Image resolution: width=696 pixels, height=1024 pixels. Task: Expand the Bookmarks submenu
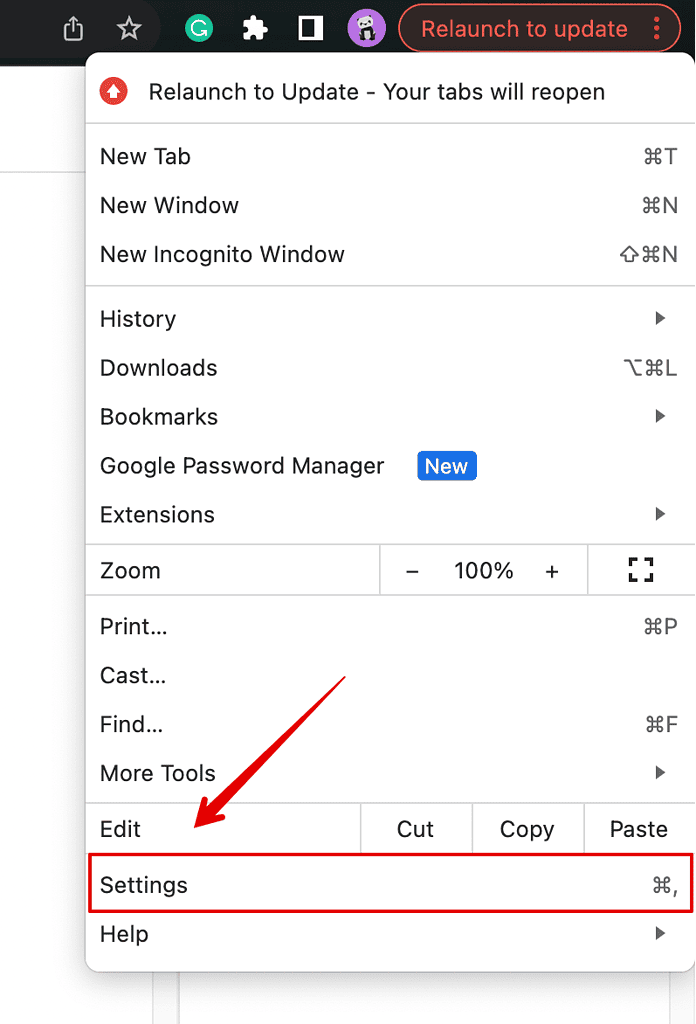(x=158, y=416)
